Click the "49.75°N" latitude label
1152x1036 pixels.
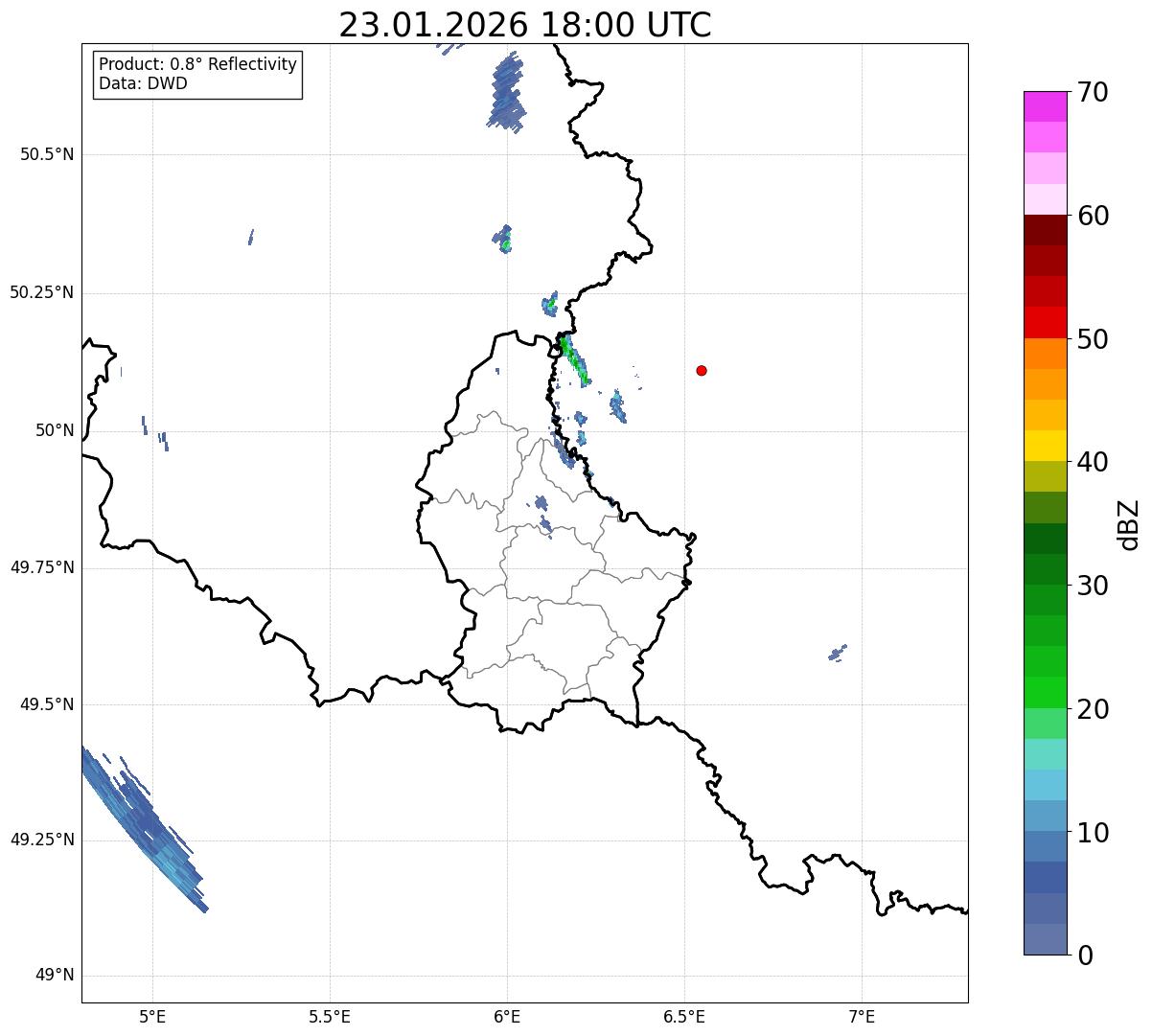tap(42, 567)
